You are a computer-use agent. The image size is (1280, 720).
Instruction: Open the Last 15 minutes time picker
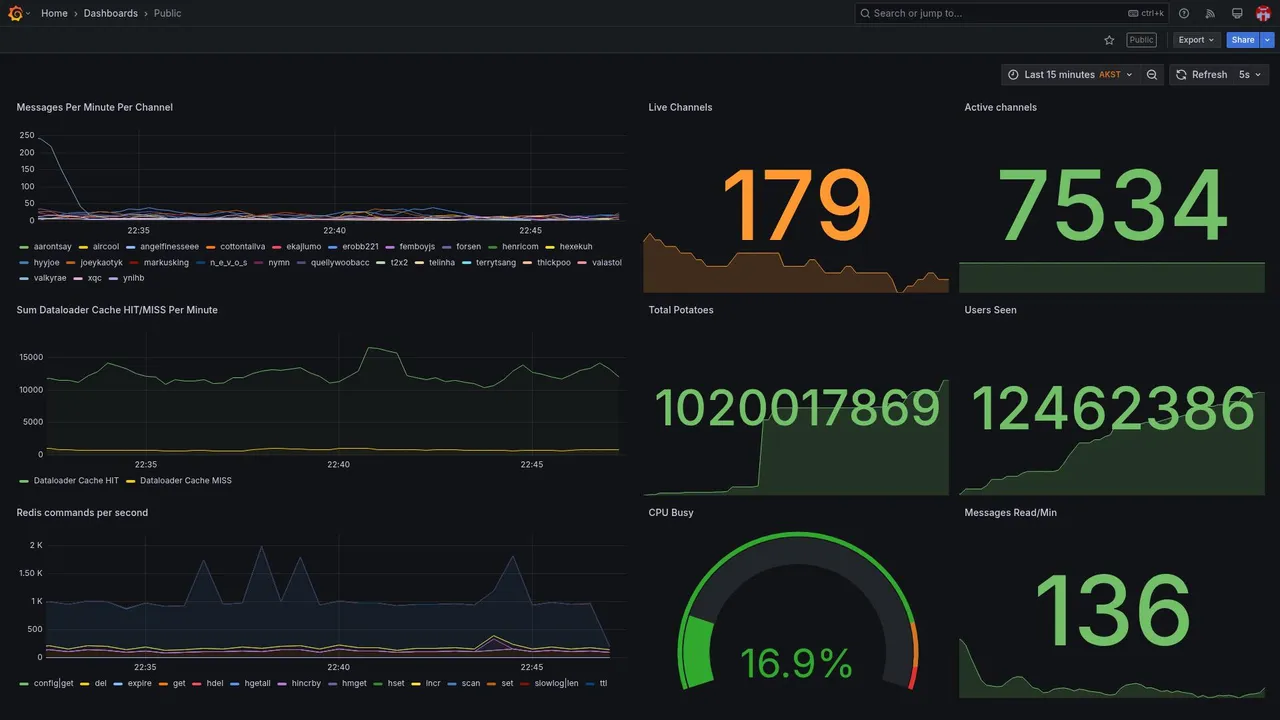pos(1070,75)
